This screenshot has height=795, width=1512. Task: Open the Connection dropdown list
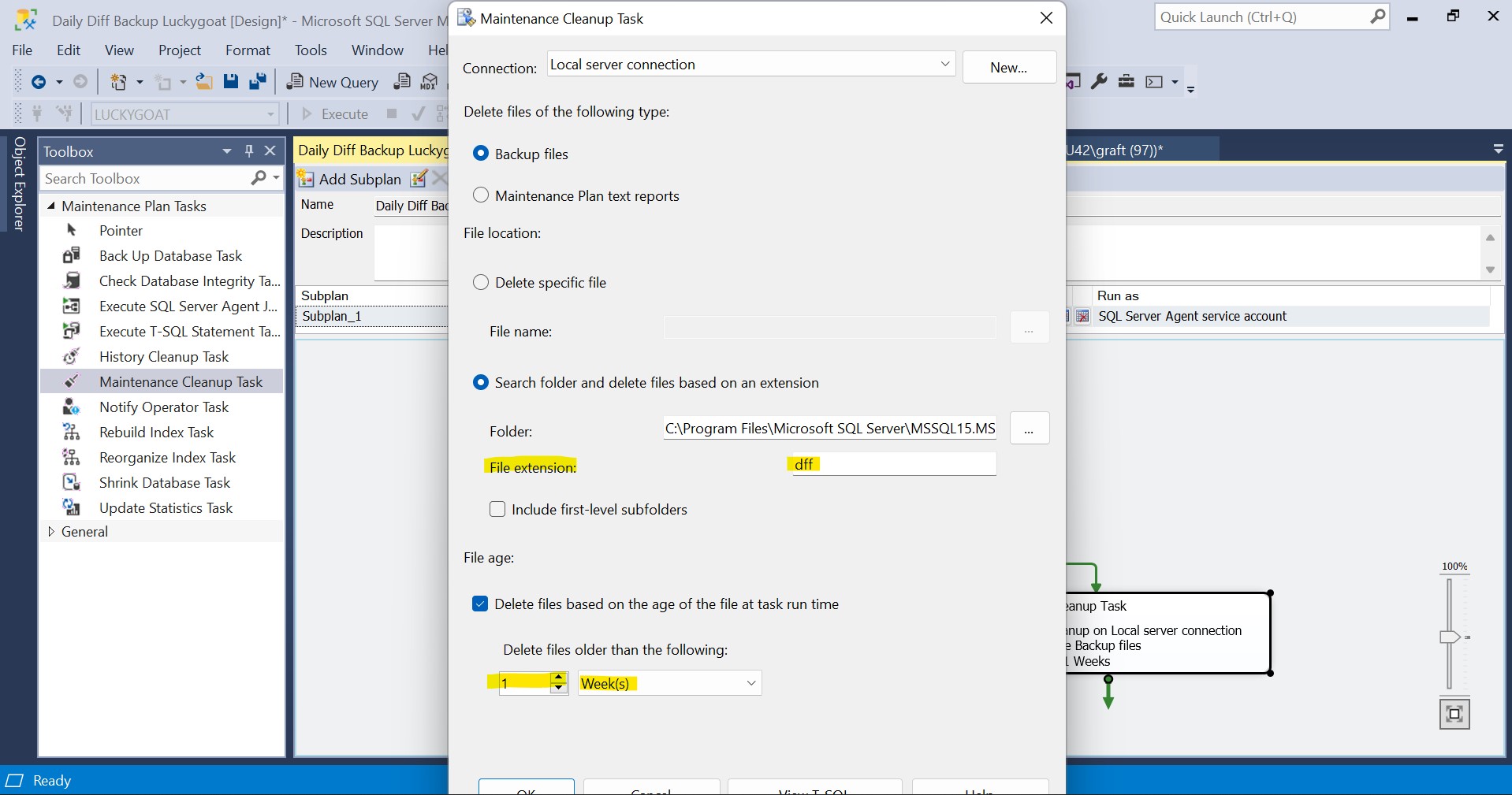(x=944, y=65)
